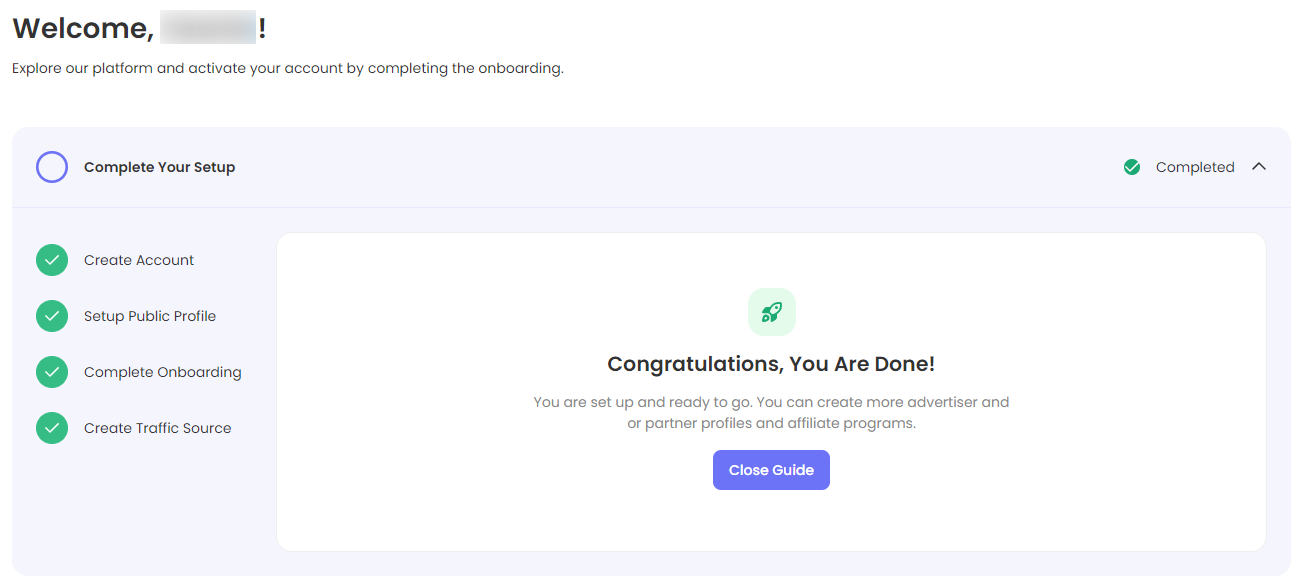The width and height of the screenshot is (1298, 581).
Task: Click the purple circle beside Complete Your Setup
Action: click(52, 167)
